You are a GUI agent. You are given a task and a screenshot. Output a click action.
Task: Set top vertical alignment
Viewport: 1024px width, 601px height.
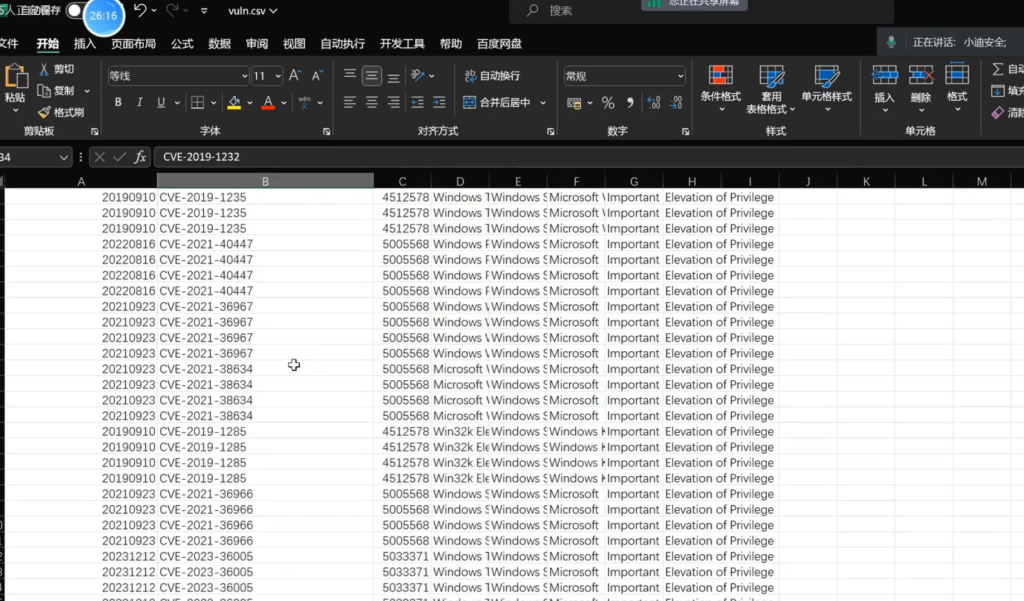(x=350, y=76)
